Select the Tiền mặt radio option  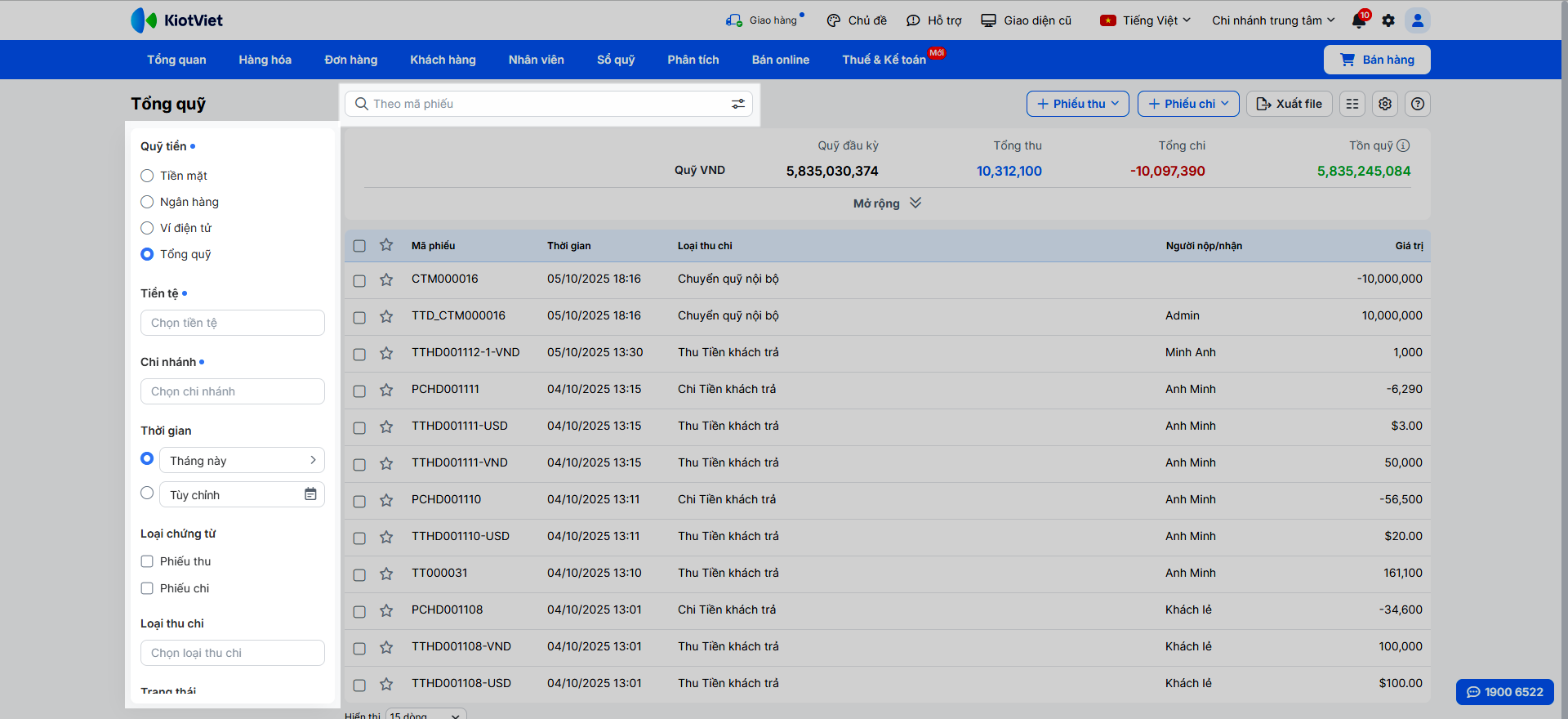(147, 176)
